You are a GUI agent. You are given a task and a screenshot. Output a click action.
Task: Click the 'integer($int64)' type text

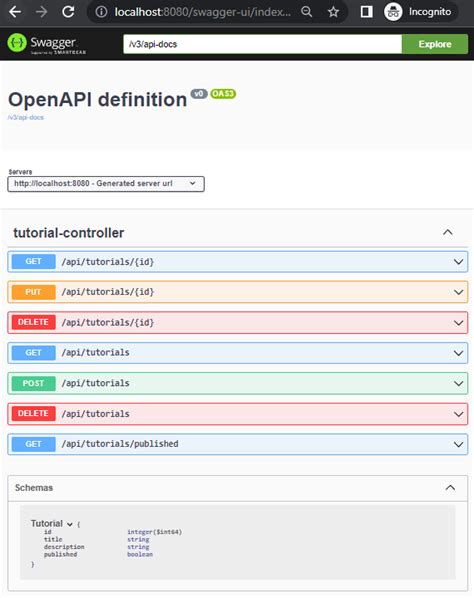154,532
